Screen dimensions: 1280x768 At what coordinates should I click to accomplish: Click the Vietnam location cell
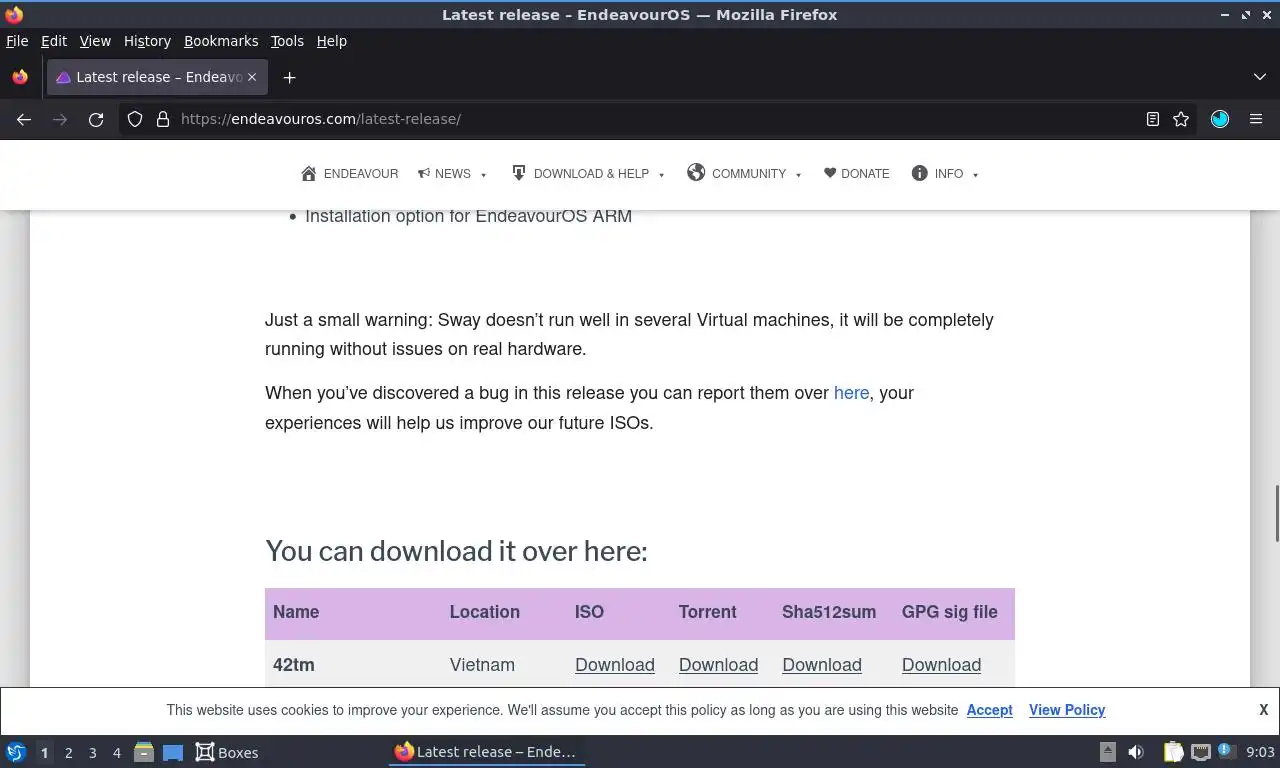482,665
